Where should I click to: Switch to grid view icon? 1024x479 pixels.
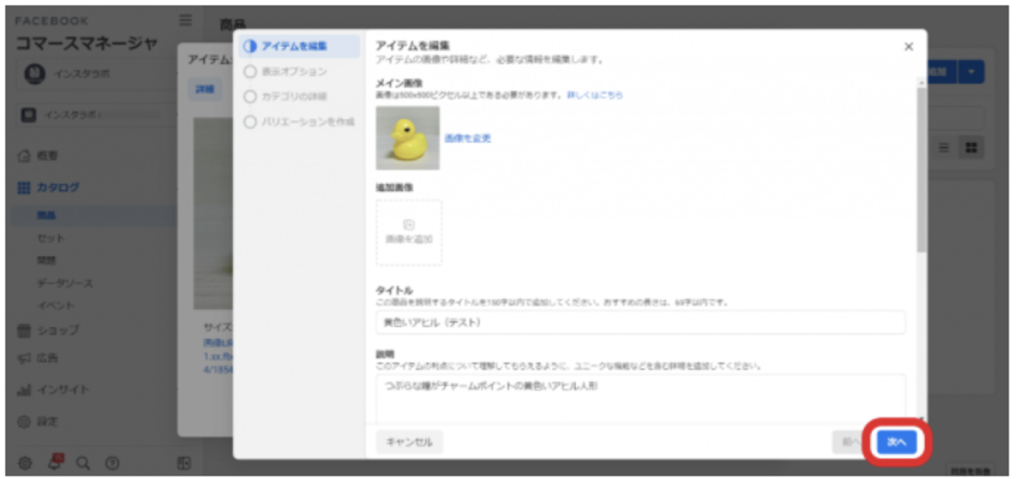[x=969, y=147]
